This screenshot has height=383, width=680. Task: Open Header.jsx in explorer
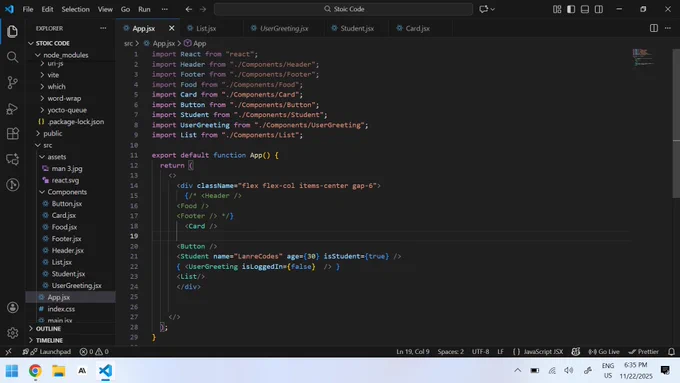coord(71,251)
